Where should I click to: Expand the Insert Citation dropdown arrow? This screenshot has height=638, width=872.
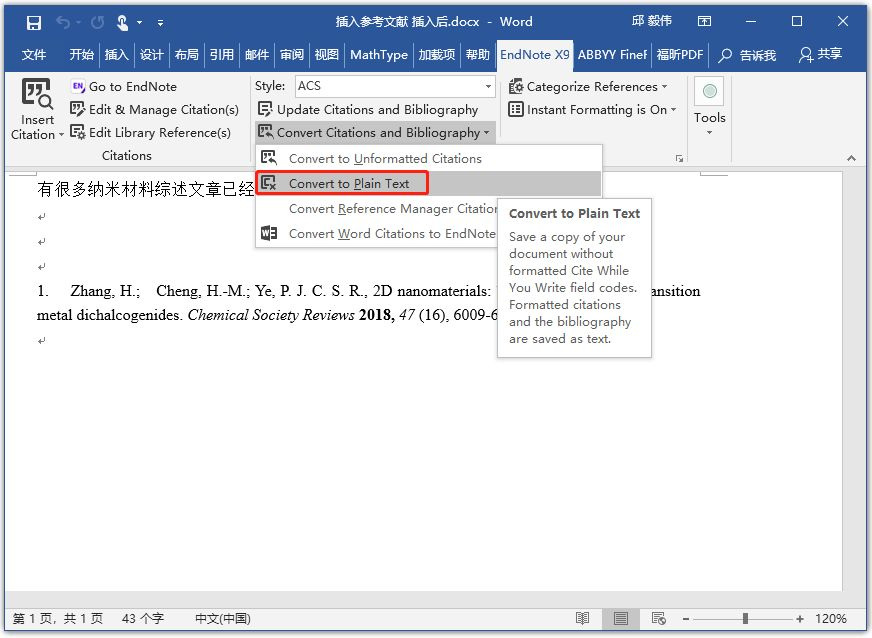pos(61,135)
